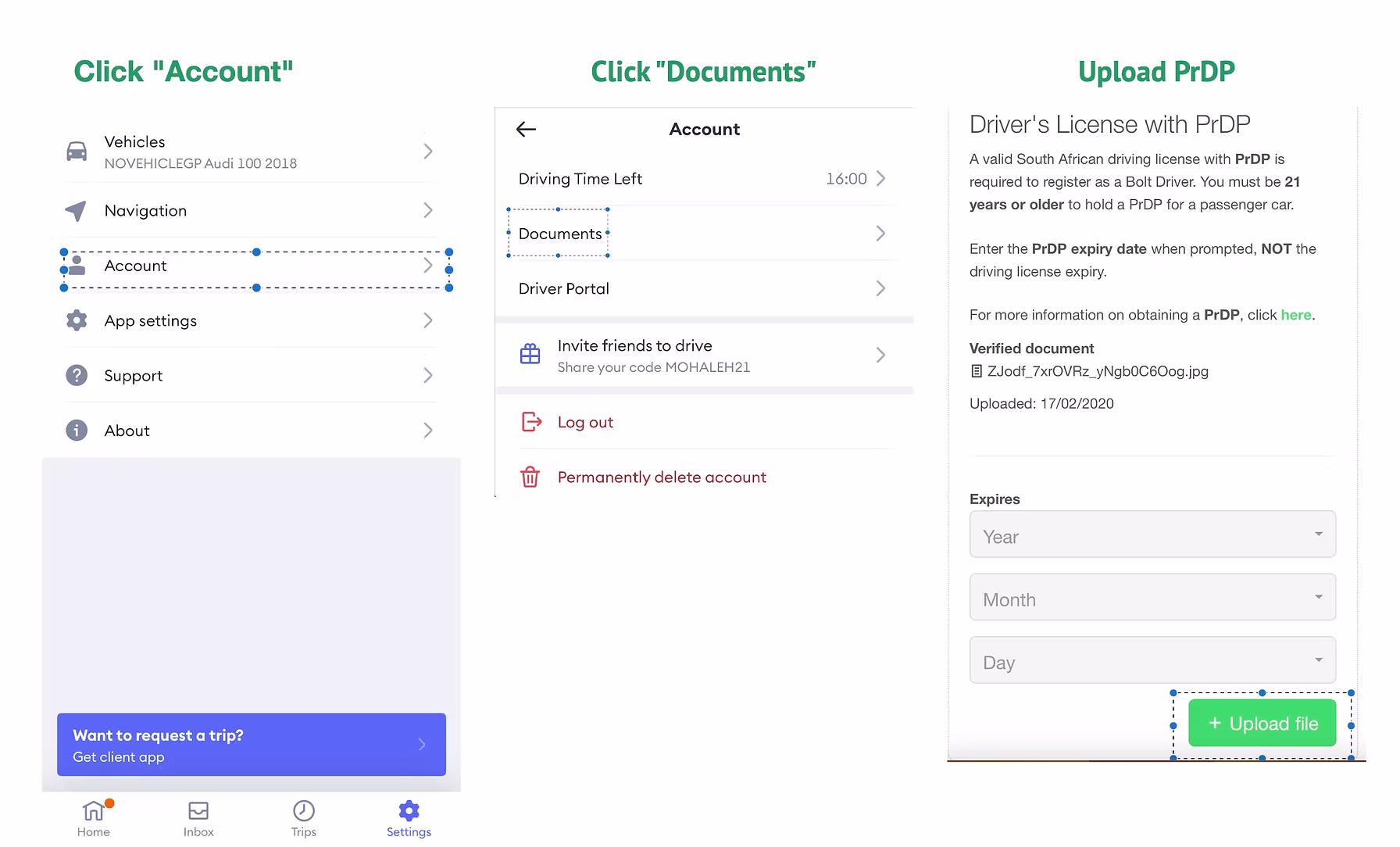Screen dimensions: 1400x847
Task: Click the gift icon for Invite friends
Action: coord(530,355)
